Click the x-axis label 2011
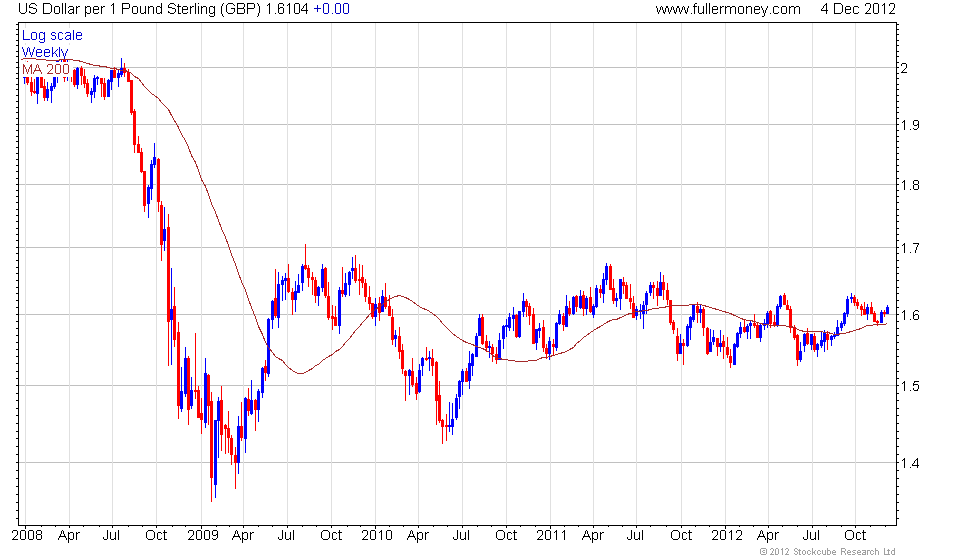This screenshot has width=980, height=560. [551, 535]
